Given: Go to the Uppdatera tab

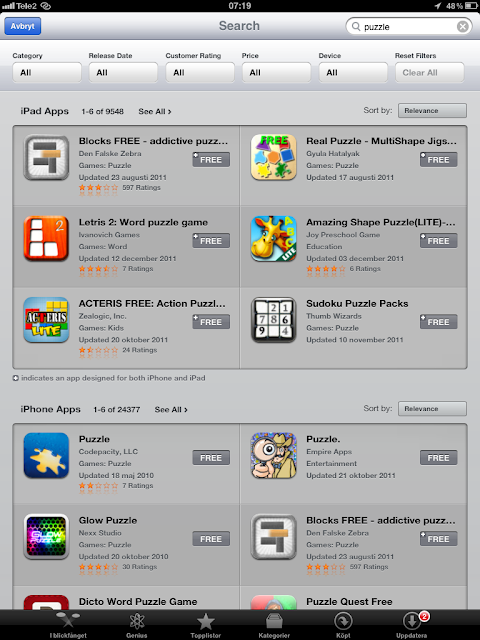Looking at the screenshot, I should click(x=411, y=625).
